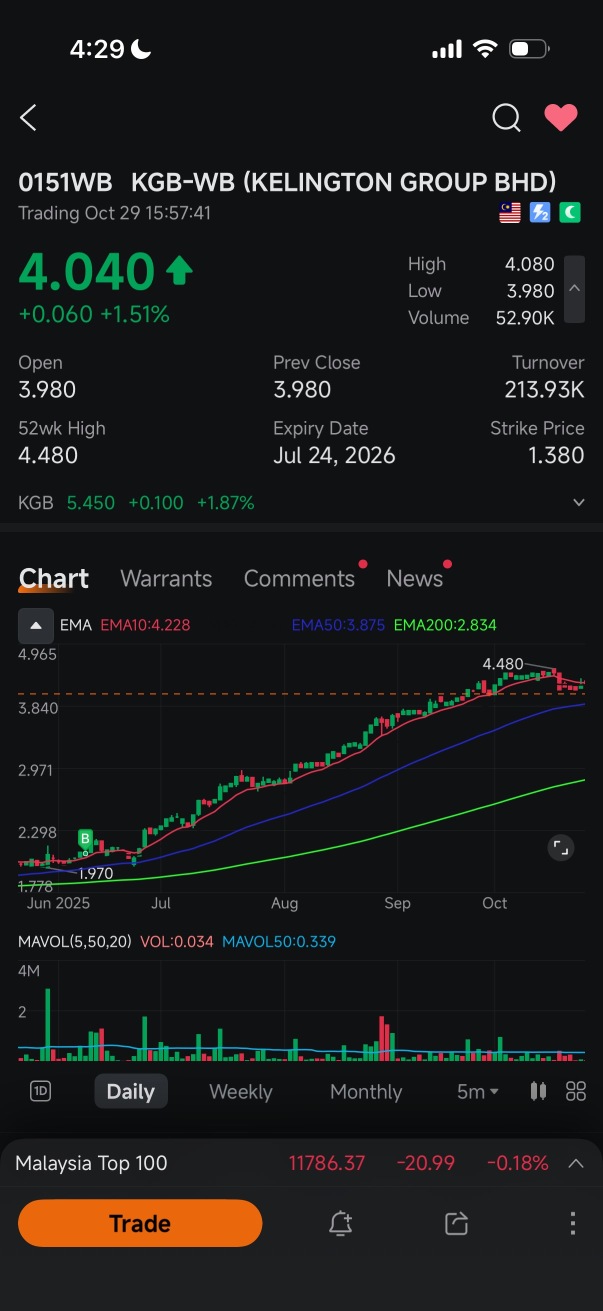Switch to the Chart tab
The width and height of the screenshot is (603, 1311).
click(x=54, y=579)
